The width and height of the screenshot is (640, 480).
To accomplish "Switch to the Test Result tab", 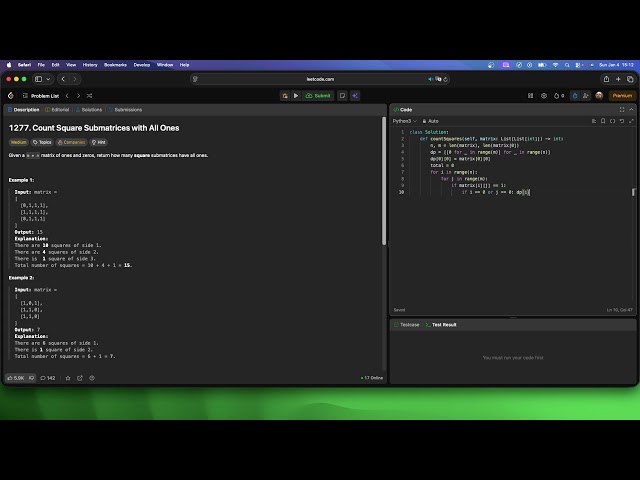I will coord(441,325).
